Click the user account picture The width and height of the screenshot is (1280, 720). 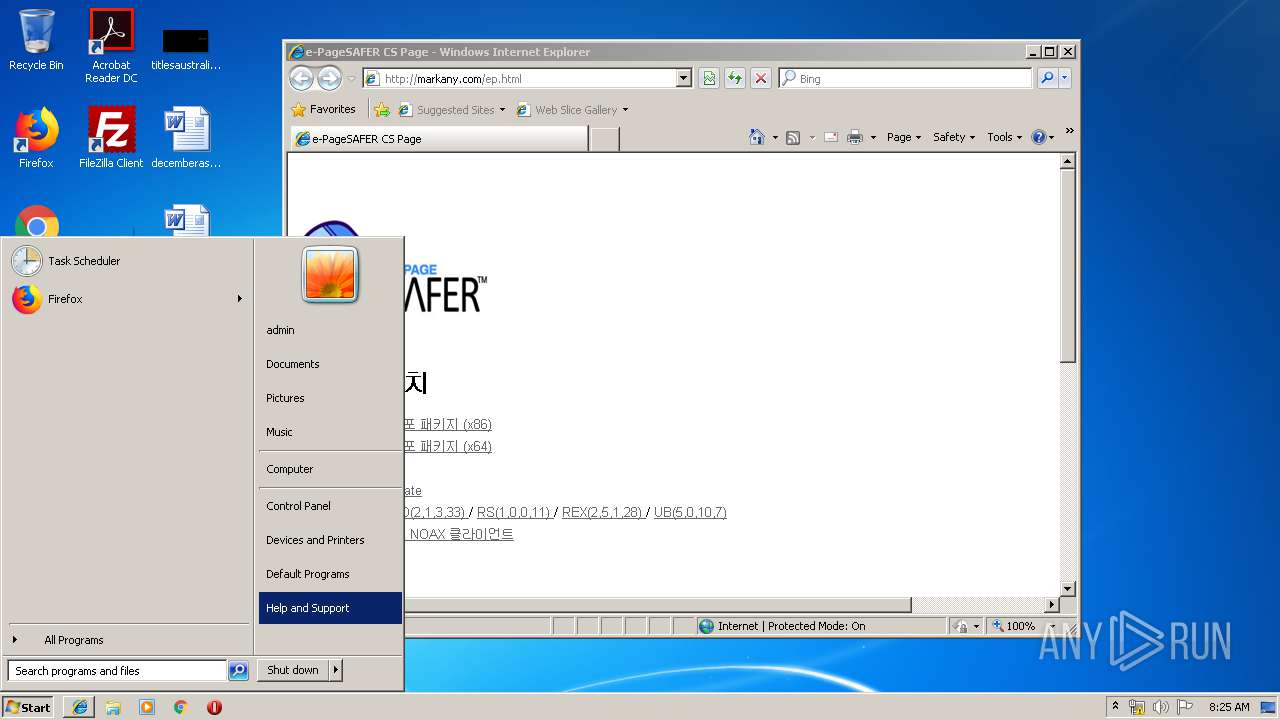pos(330,274)
